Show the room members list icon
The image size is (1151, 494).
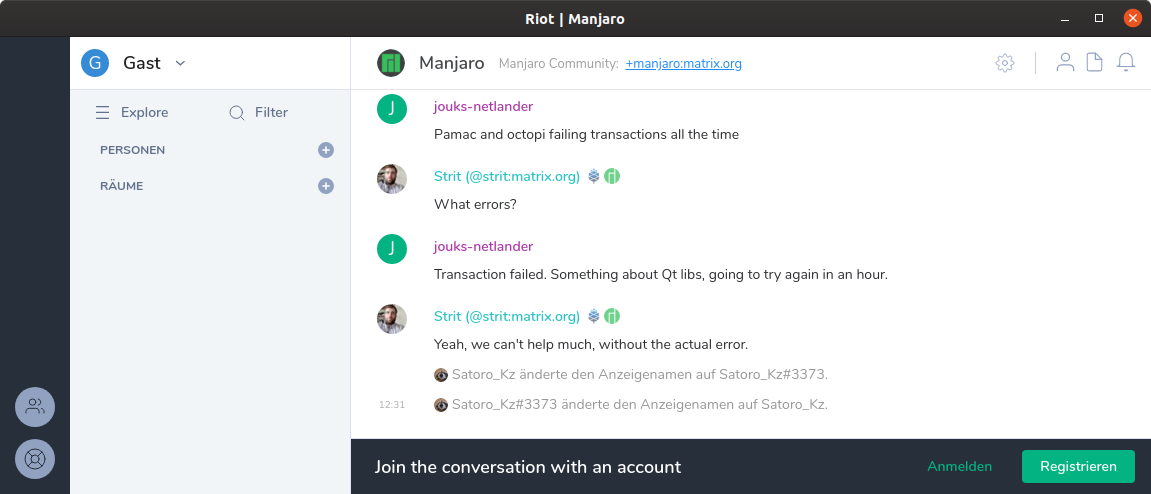1065,63
